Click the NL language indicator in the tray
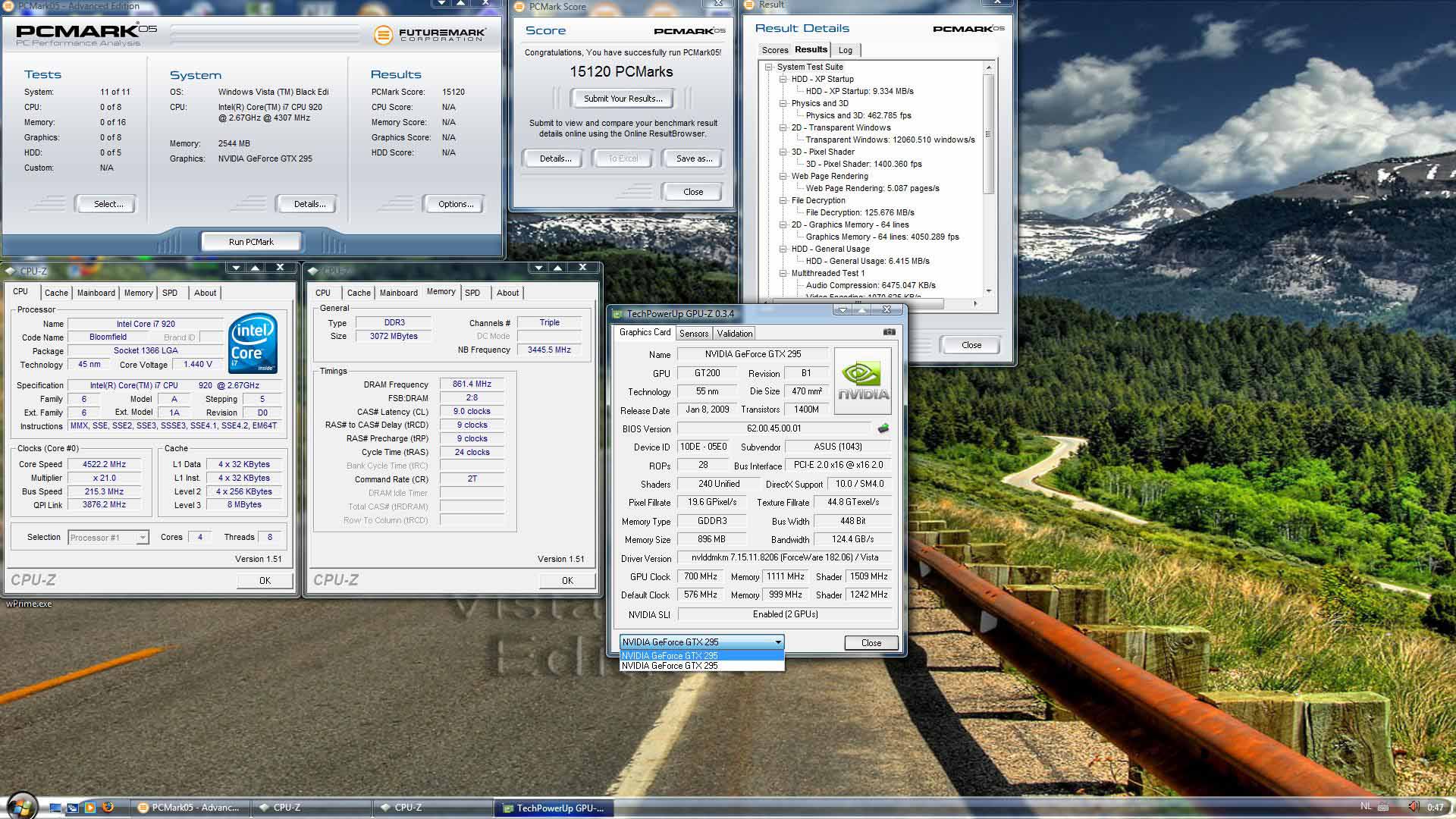1456x819 pixels. [1366, 807]
